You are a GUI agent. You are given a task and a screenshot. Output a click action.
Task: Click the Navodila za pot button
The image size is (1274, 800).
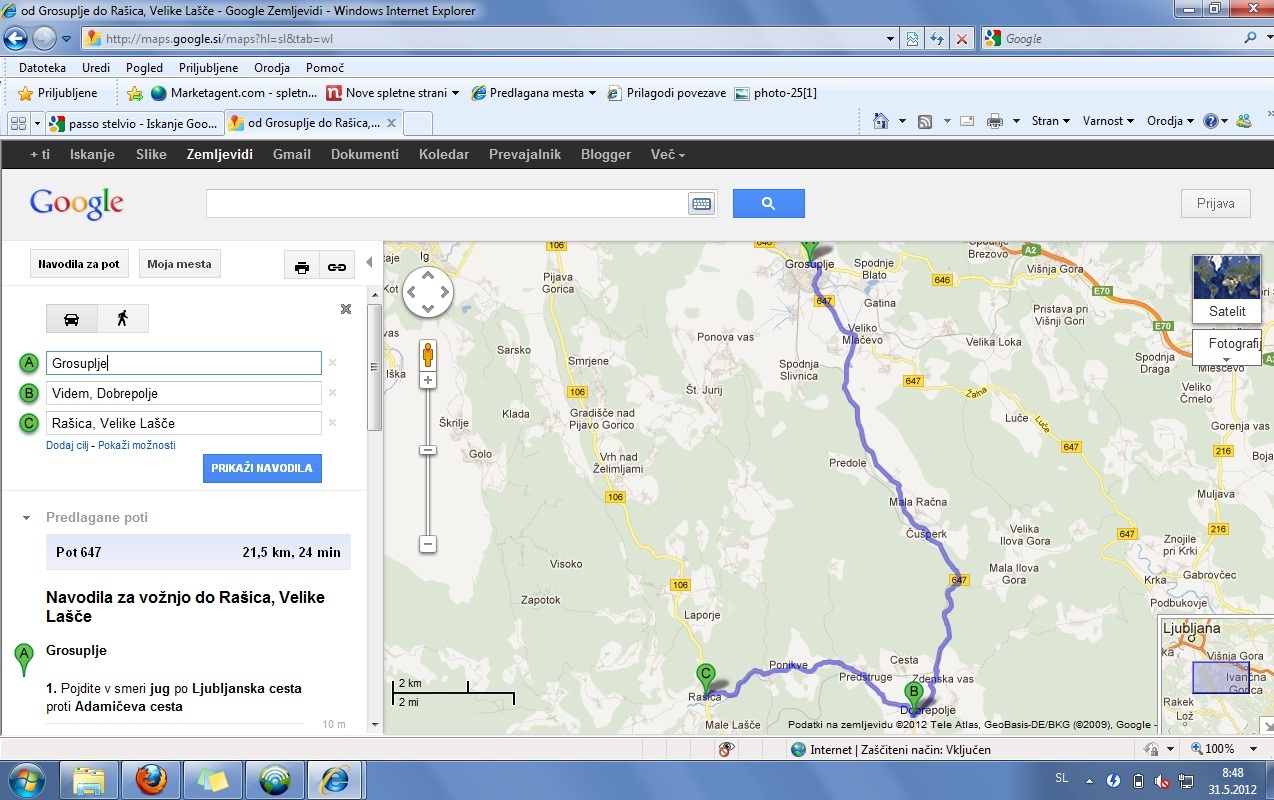(x=79, y=264)
